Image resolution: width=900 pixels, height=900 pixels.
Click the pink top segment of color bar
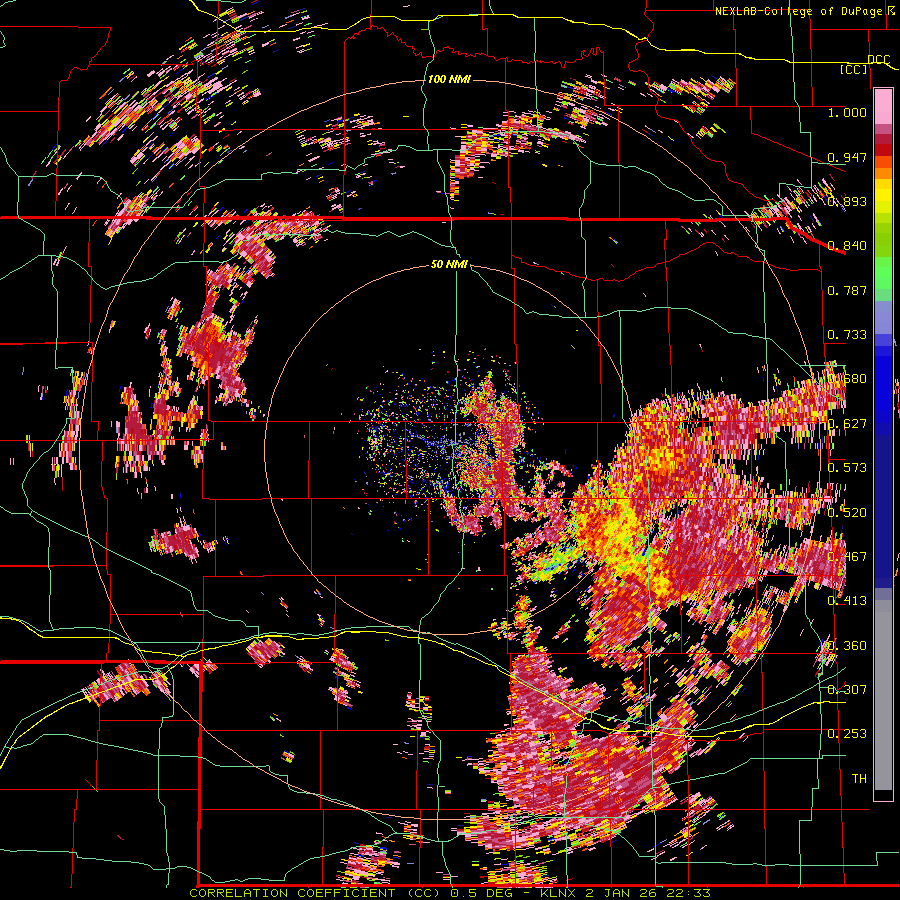(x=883, y=107)
